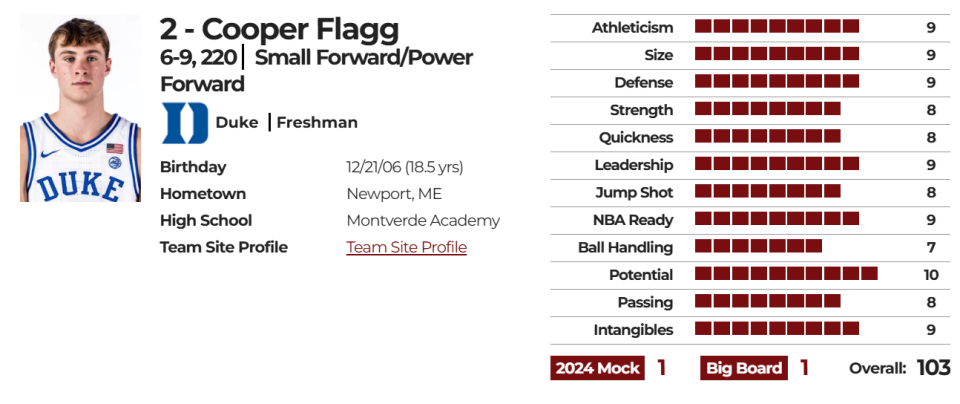Screen dimensions: 960x404
Task: Click the Duke team name text
Action: click(236, 123)
